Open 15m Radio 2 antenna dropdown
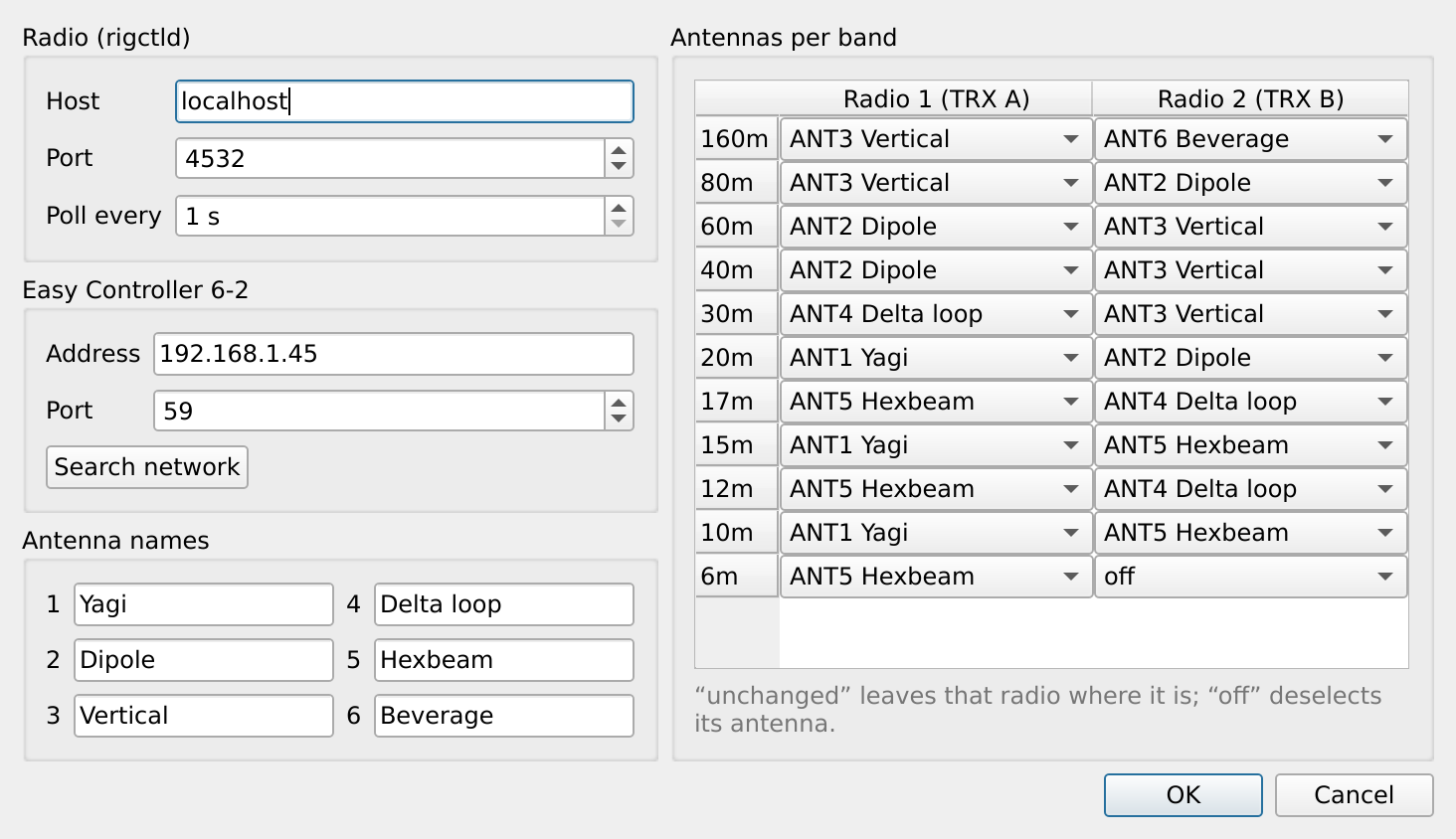Image resolution: width=1456 pixels, height=839 pixels. click(x=1250, y=445)
